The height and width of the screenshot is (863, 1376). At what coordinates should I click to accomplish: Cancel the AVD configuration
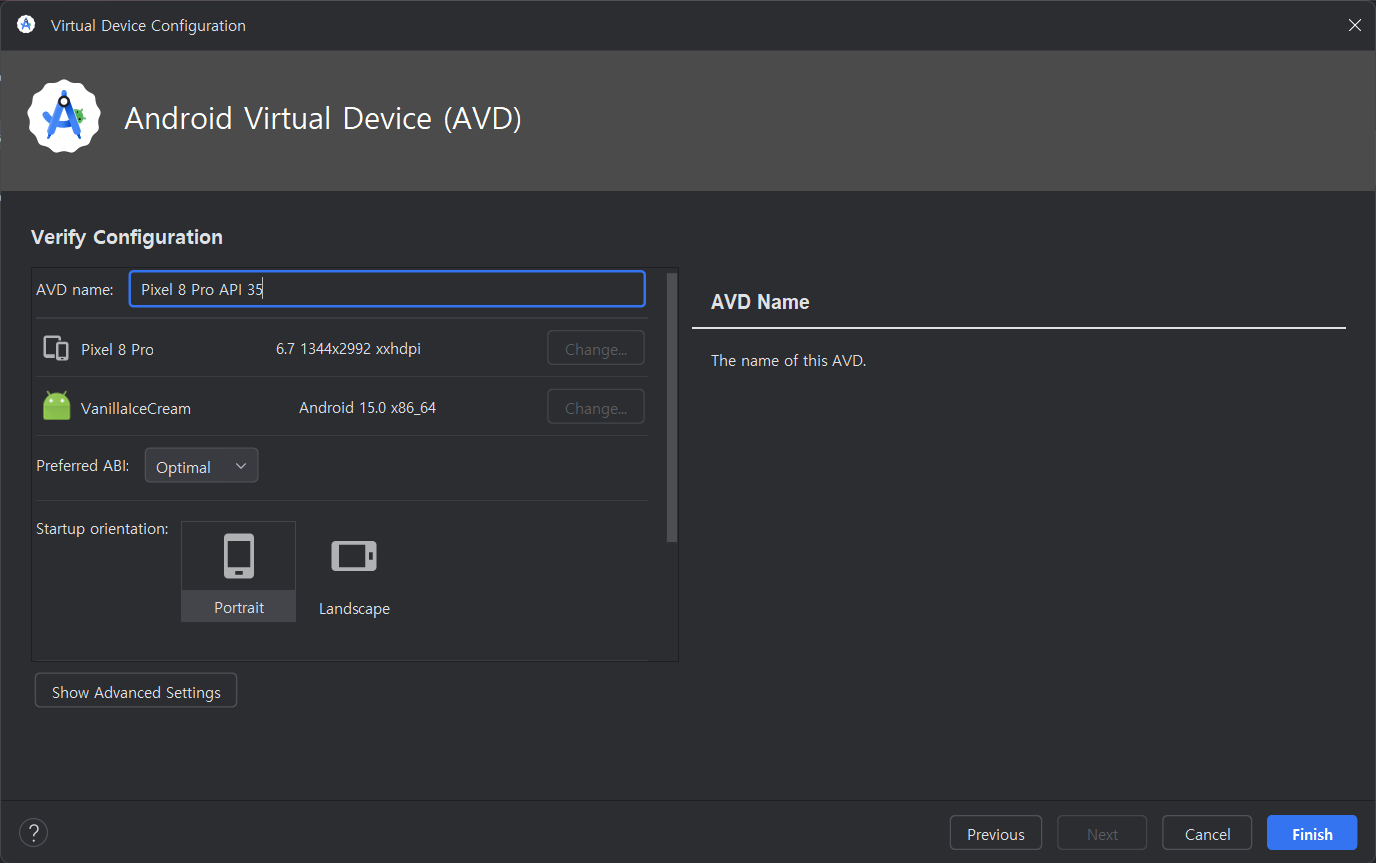(1207, 834)
